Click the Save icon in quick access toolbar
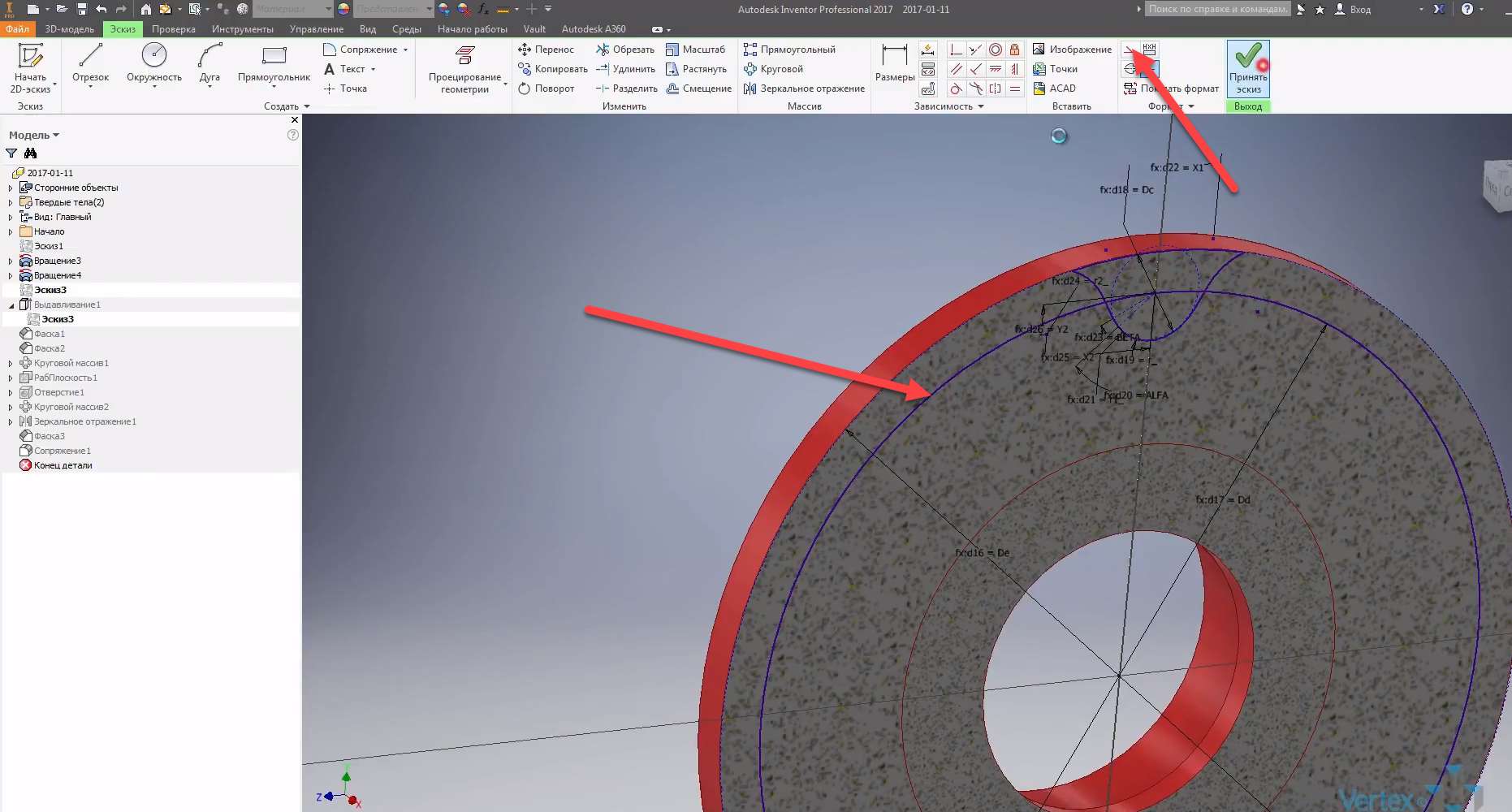The image size is (1512, 812). [x=82, y=9]
